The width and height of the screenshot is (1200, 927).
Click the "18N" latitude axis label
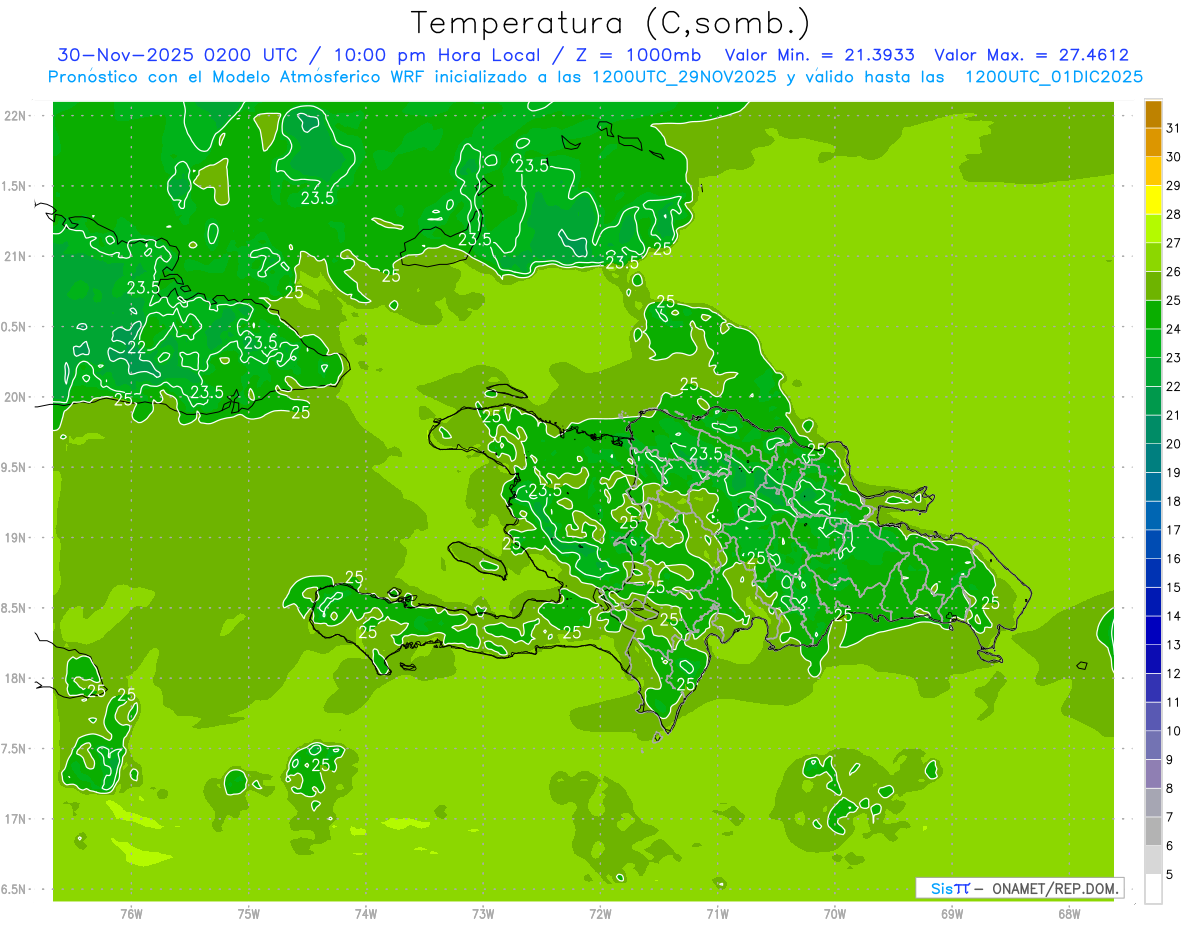point(16,678)
